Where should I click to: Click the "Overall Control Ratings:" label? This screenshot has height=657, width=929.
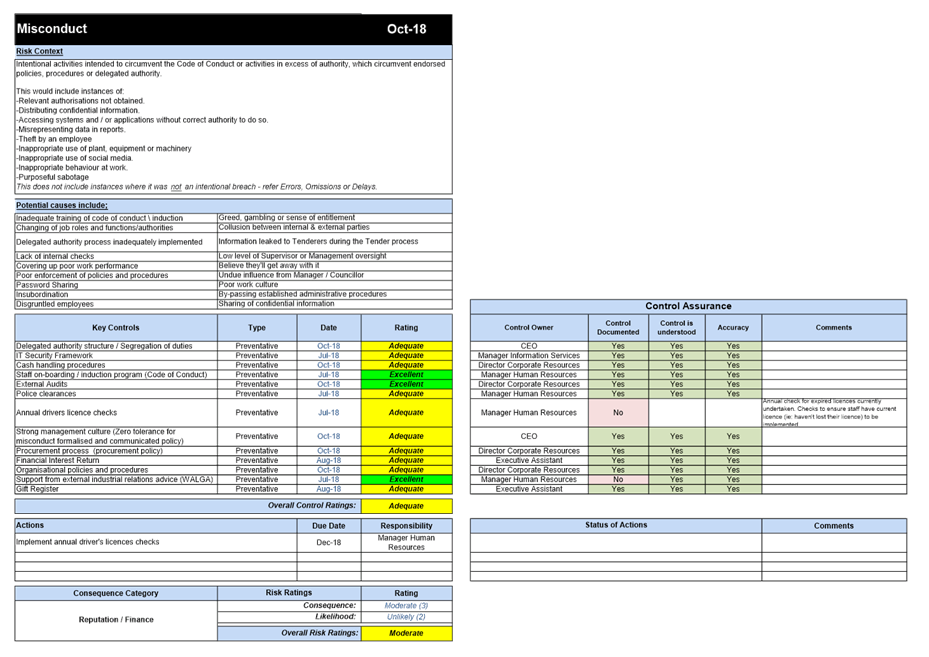tap(312, 505)
